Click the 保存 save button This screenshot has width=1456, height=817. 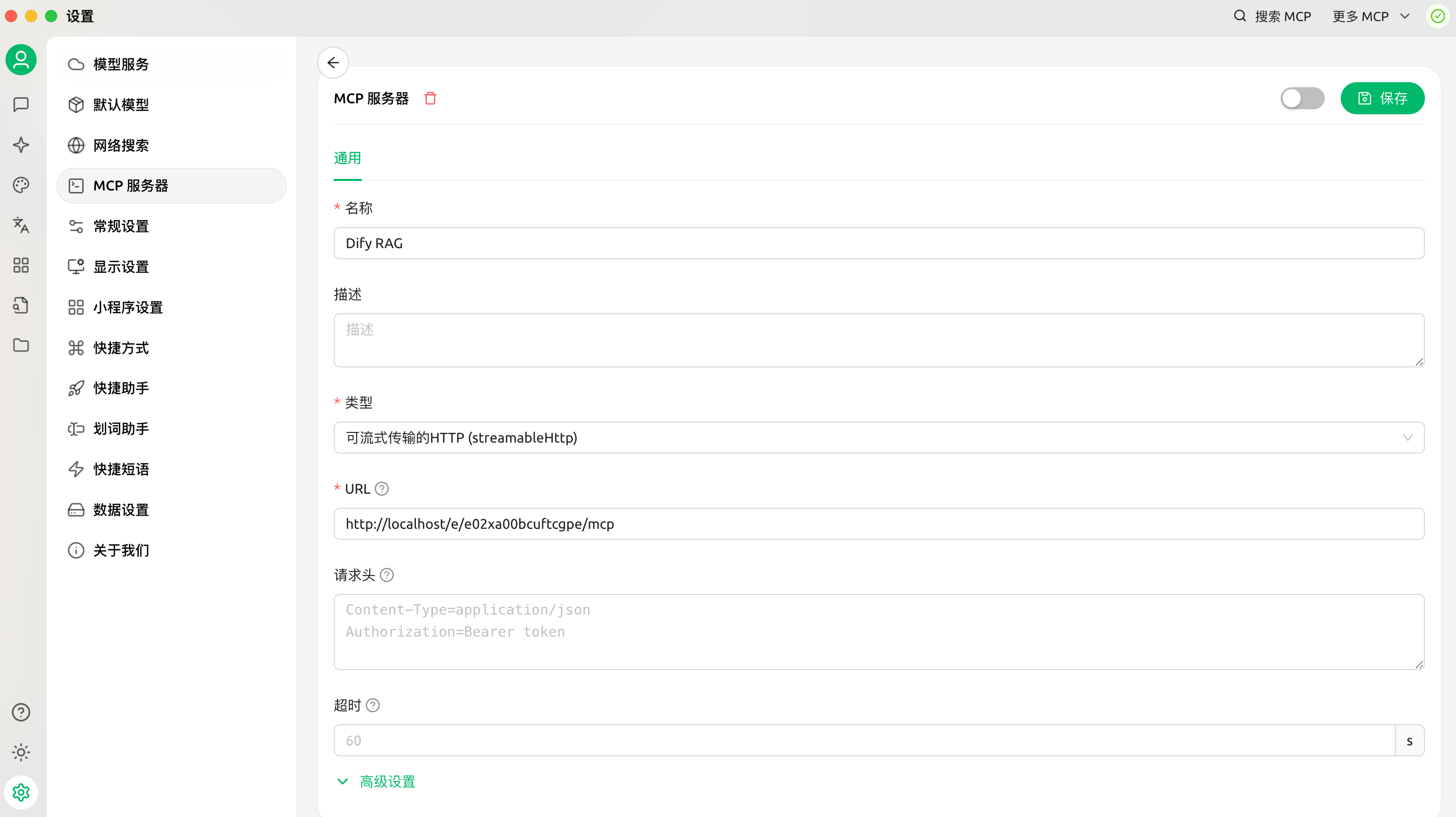click(1382, 98)
